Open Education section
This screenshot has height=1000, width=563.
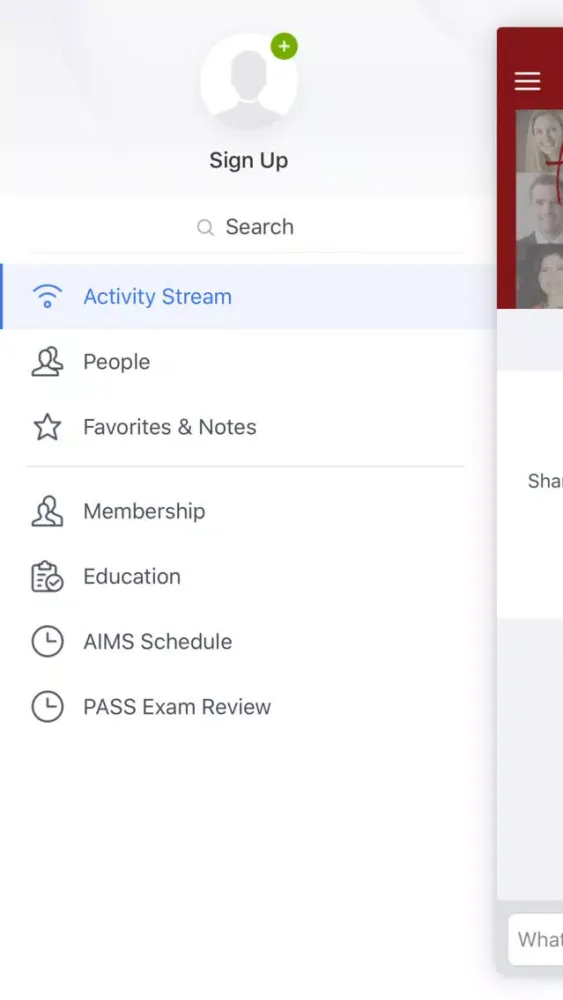coord(248,577)
